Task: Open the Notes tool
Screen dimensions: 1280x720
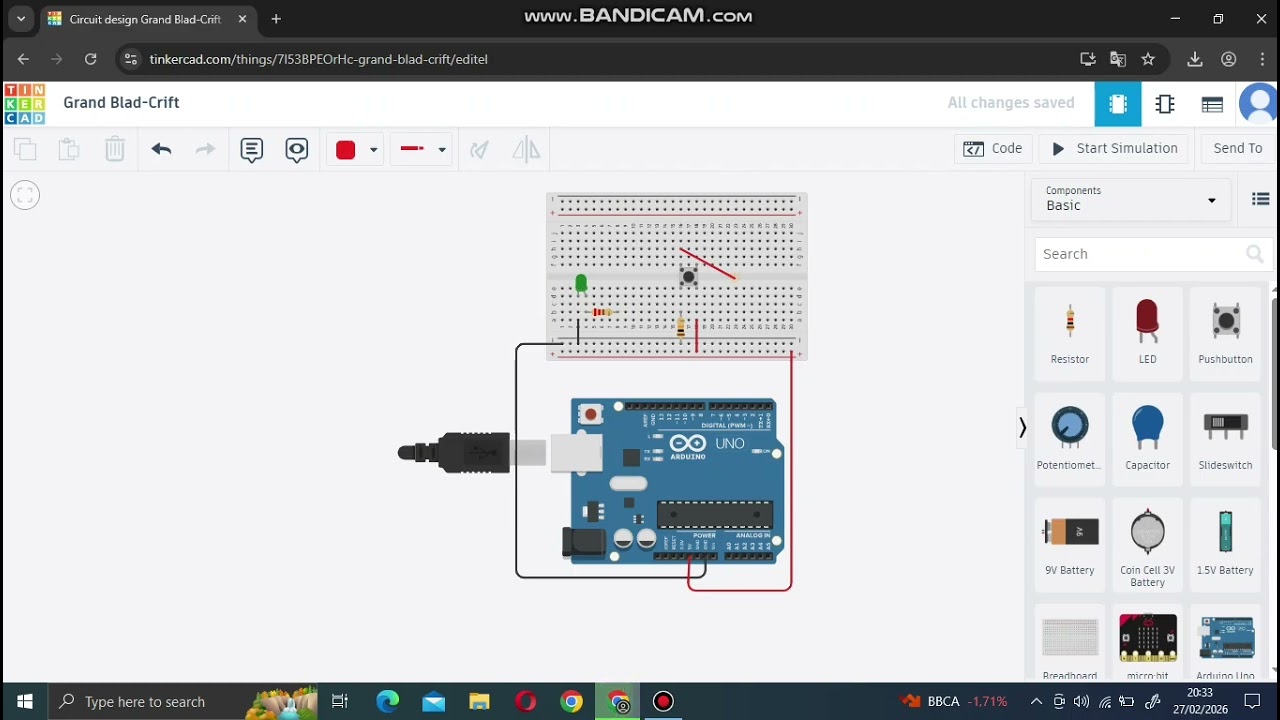Action: tap(252, 150)
